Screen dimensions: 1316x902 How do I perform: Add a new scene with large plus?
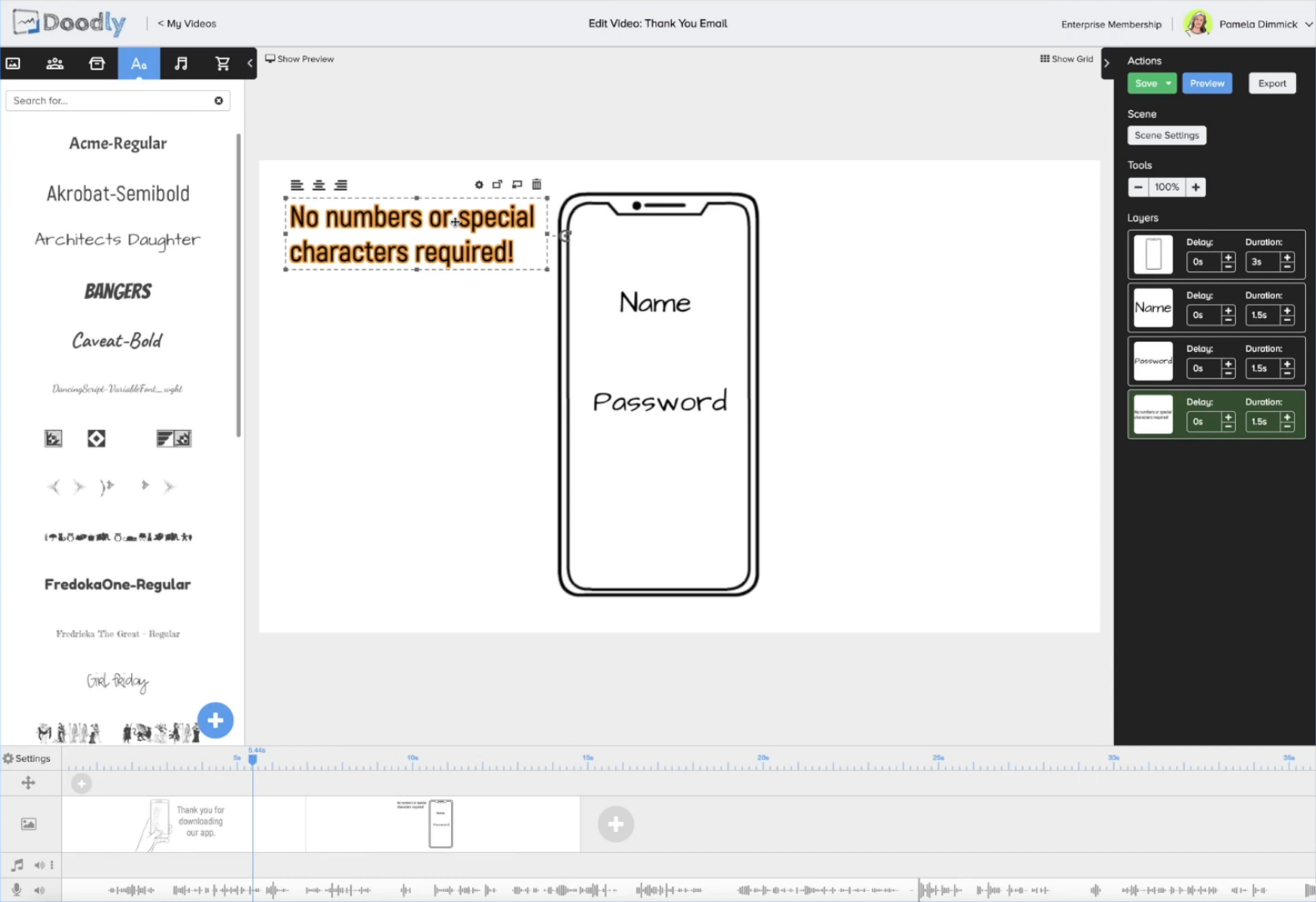pyautogui.click(x=616, y=824)
